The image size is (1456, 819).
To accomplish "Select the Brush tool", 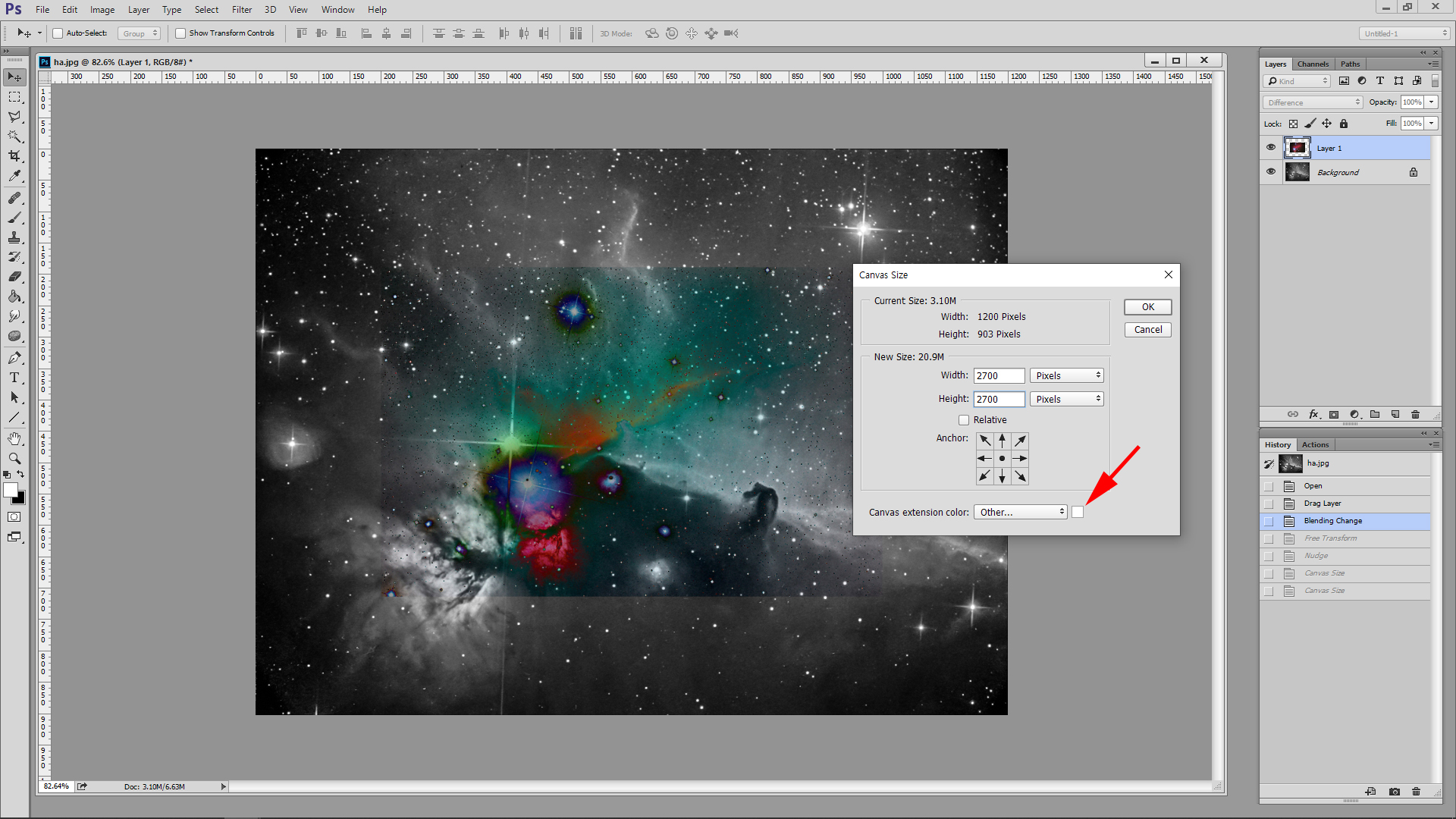I will coord(14,218).
